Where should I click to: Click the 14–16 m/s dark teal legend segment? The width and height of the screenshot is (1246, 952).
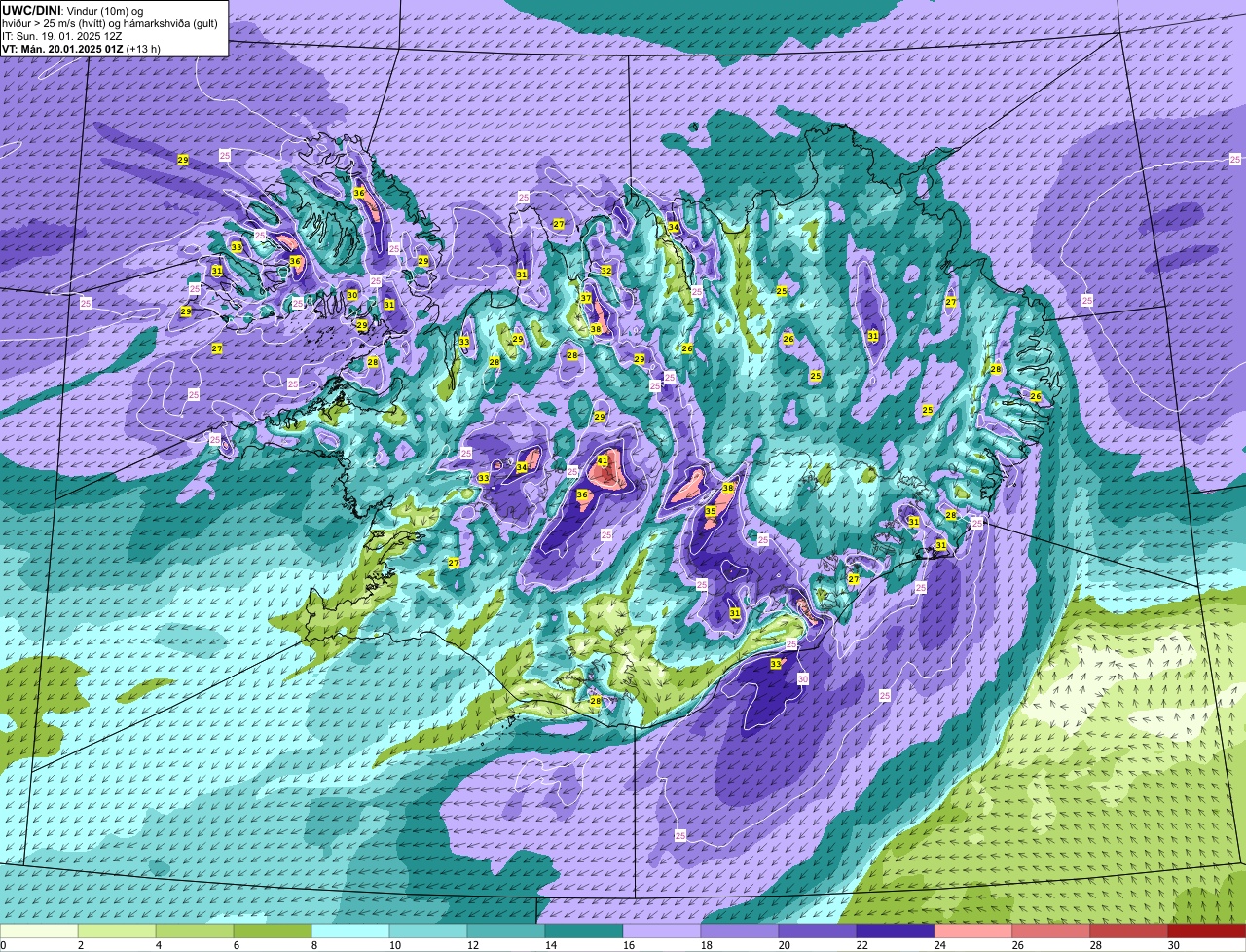click(584, 932)
